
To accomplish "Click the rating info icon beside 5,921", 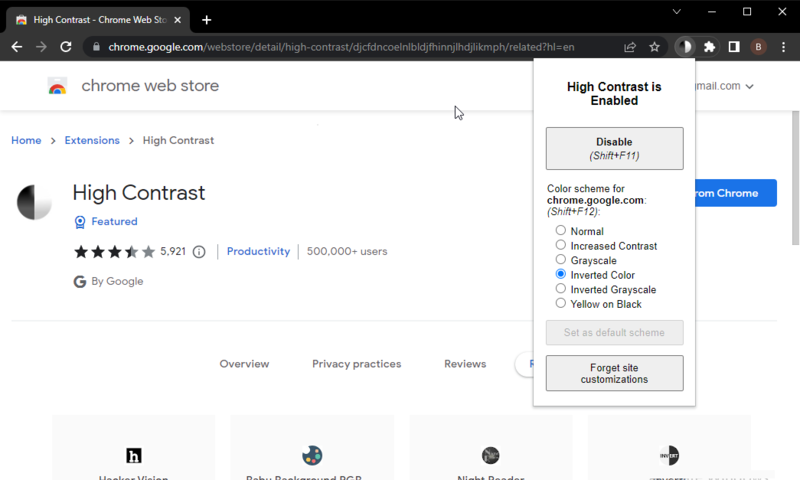I will [x=199, y=252].
